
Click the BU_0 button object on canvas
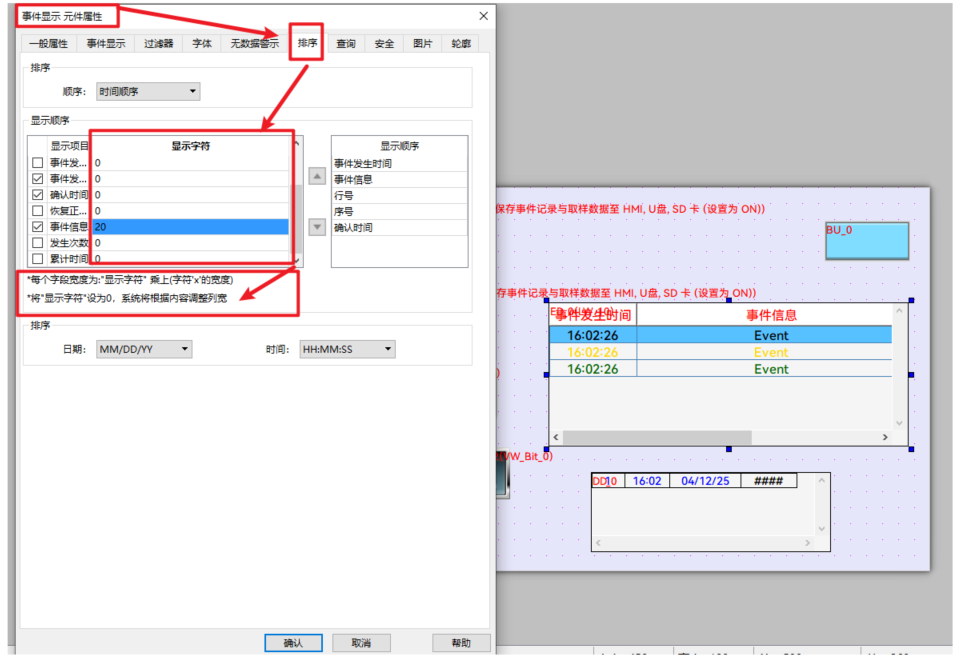click(x=866, y=241)
